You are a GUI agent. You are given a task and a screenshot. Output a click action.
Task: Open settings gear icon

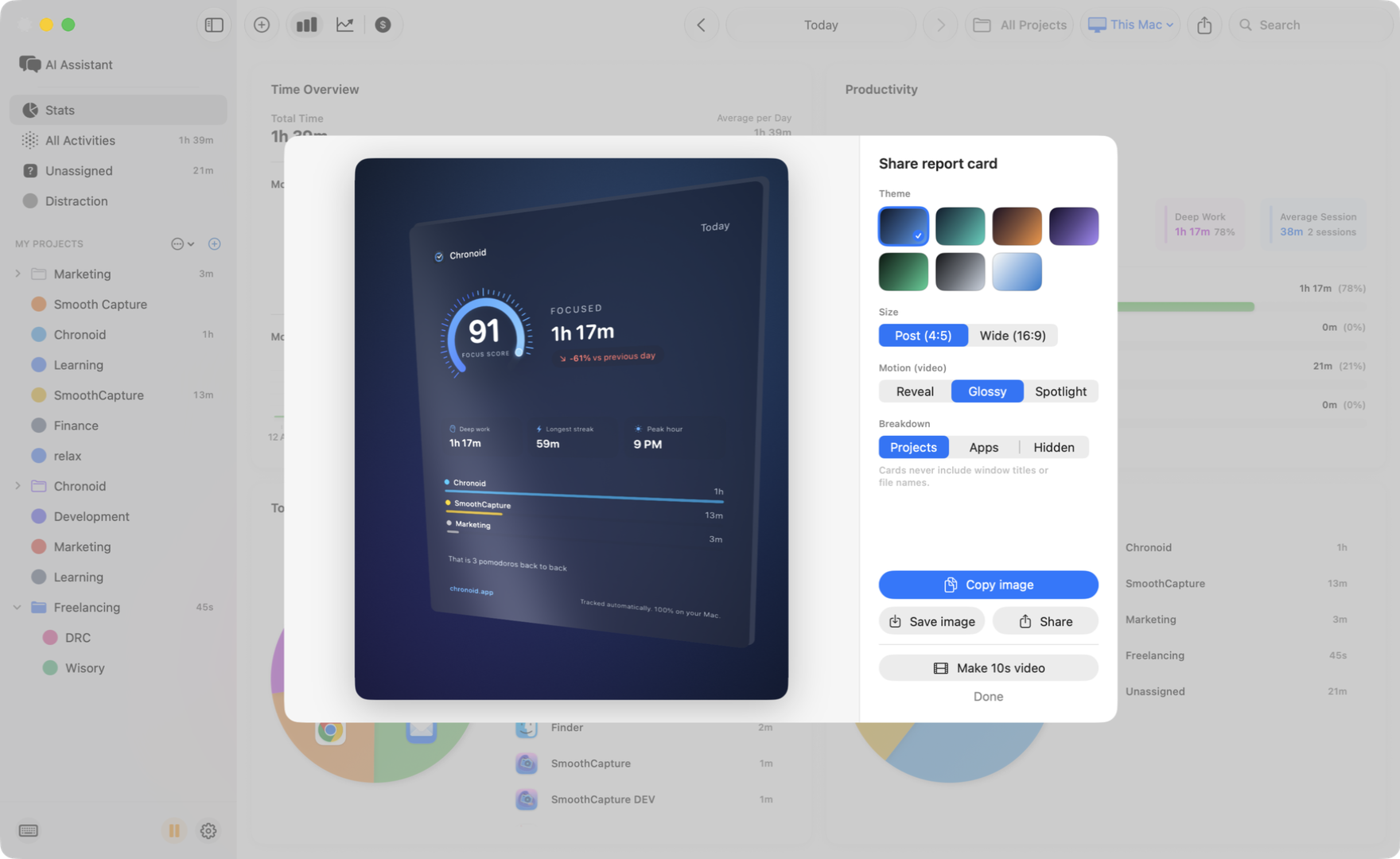(x=208, y=830)
